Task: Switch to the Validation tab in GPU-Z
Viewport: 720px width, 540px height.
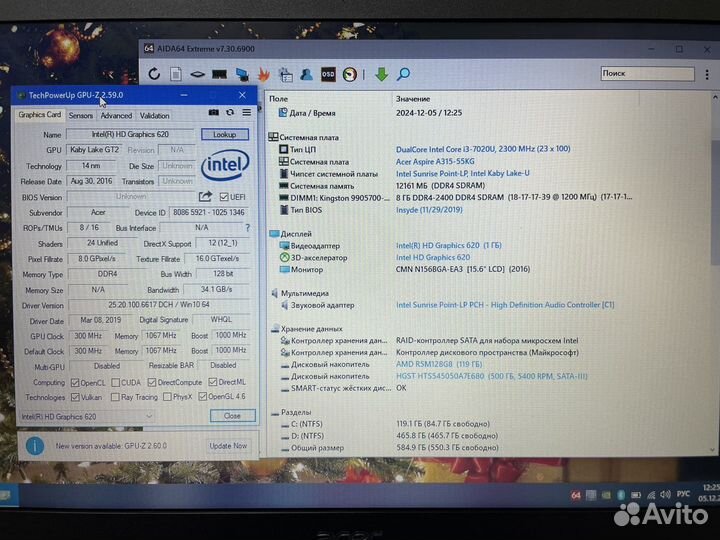Action: click(154, 116)
